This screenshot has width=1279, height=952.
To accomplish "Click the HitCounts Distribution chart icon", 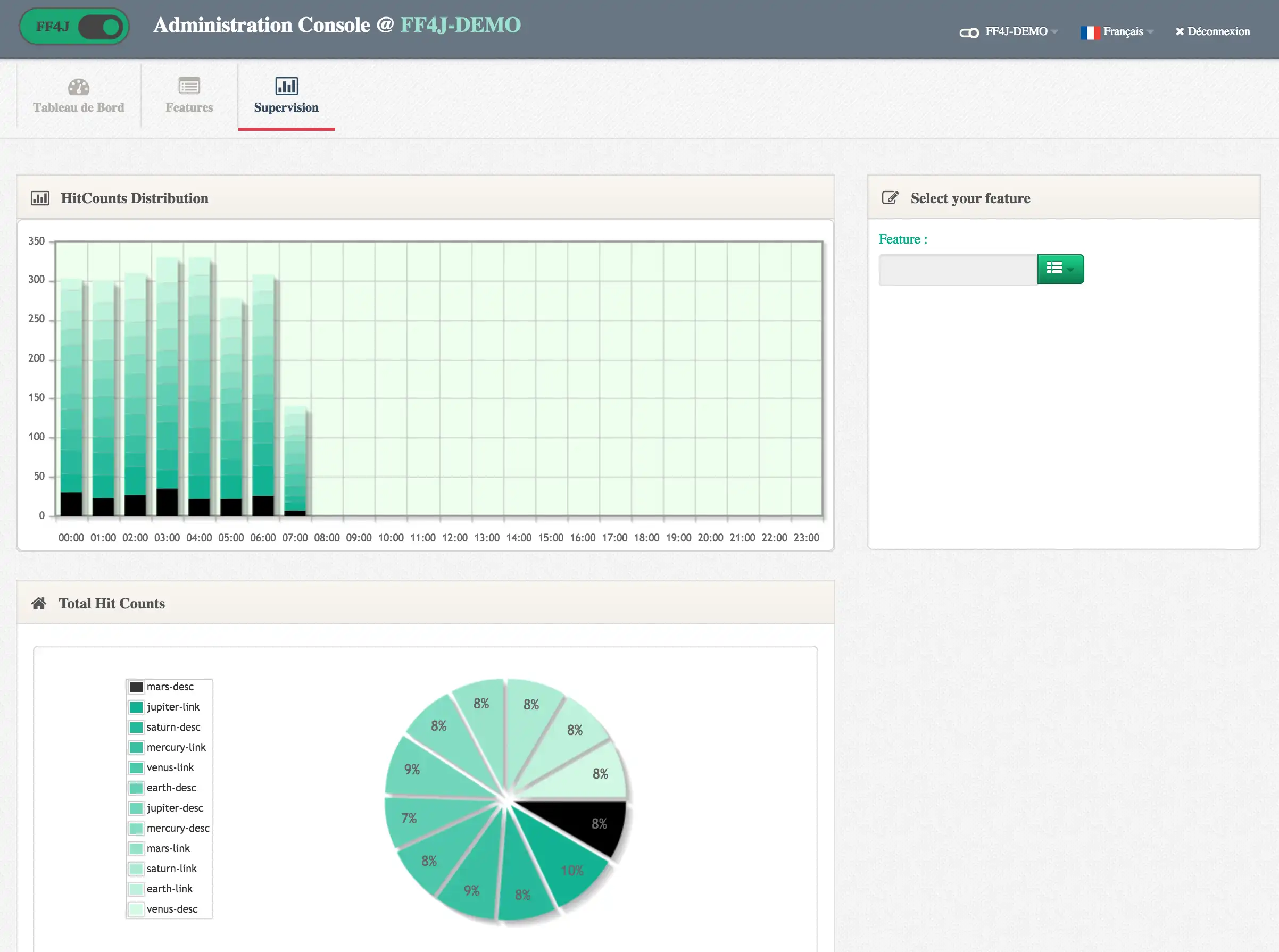I will pyautogui.click(x=40, y=198).
